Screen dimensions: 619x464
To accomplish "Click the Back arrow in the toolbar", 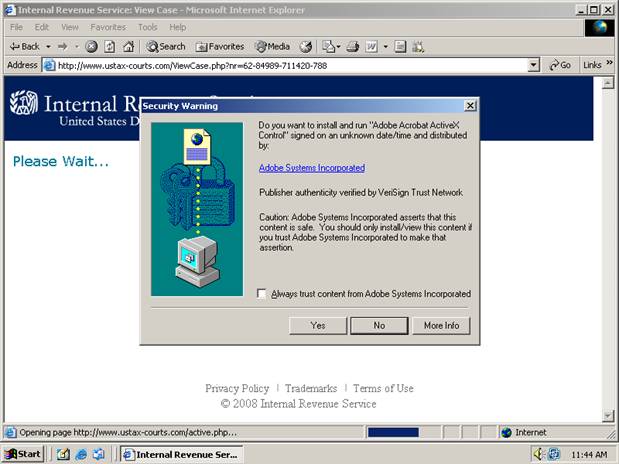I will [24, 47].
